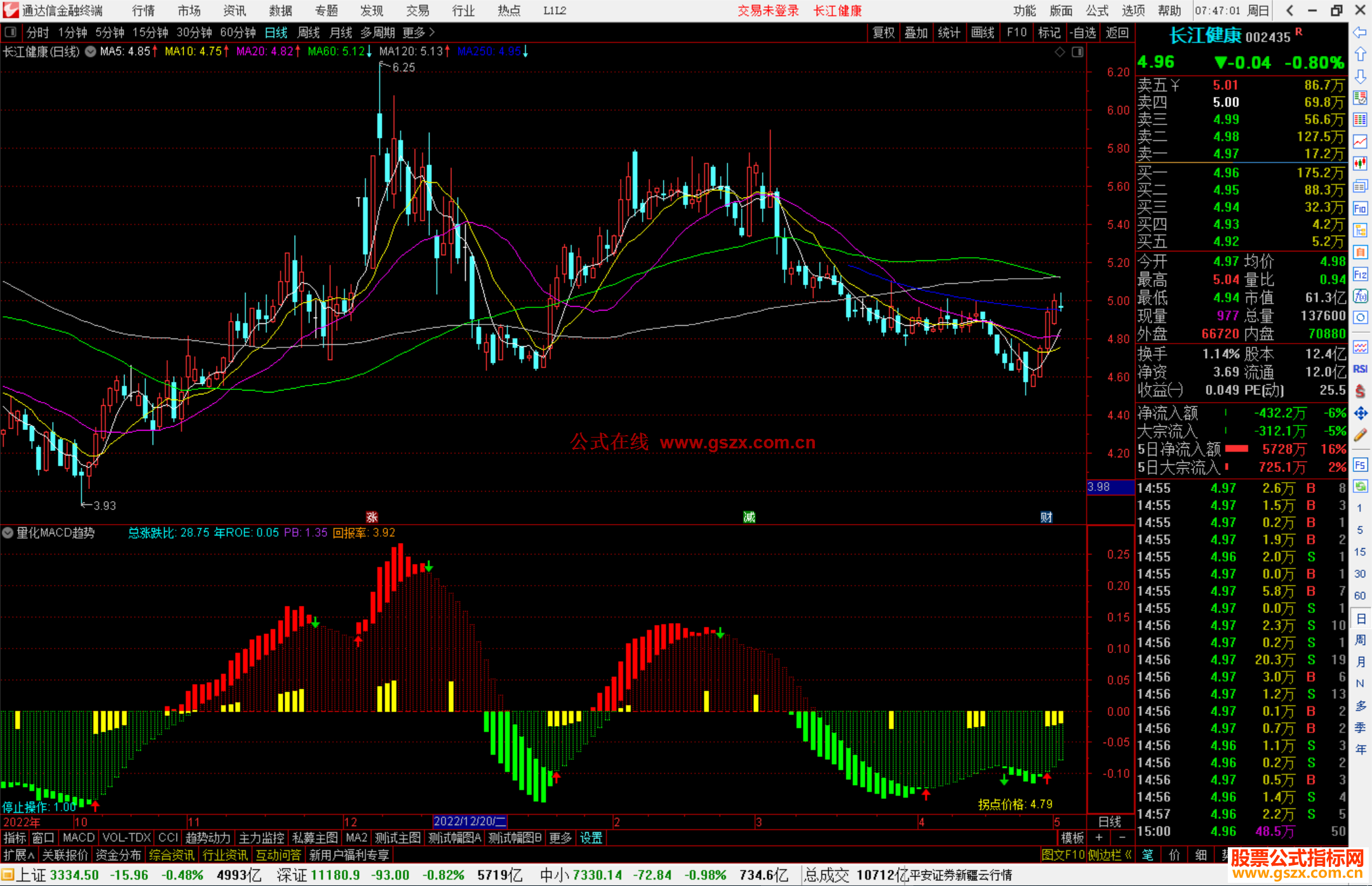The image size is (1372, 886).
Task: Expand the 扩展 panel at bottom left
Action: pos(19,855)
